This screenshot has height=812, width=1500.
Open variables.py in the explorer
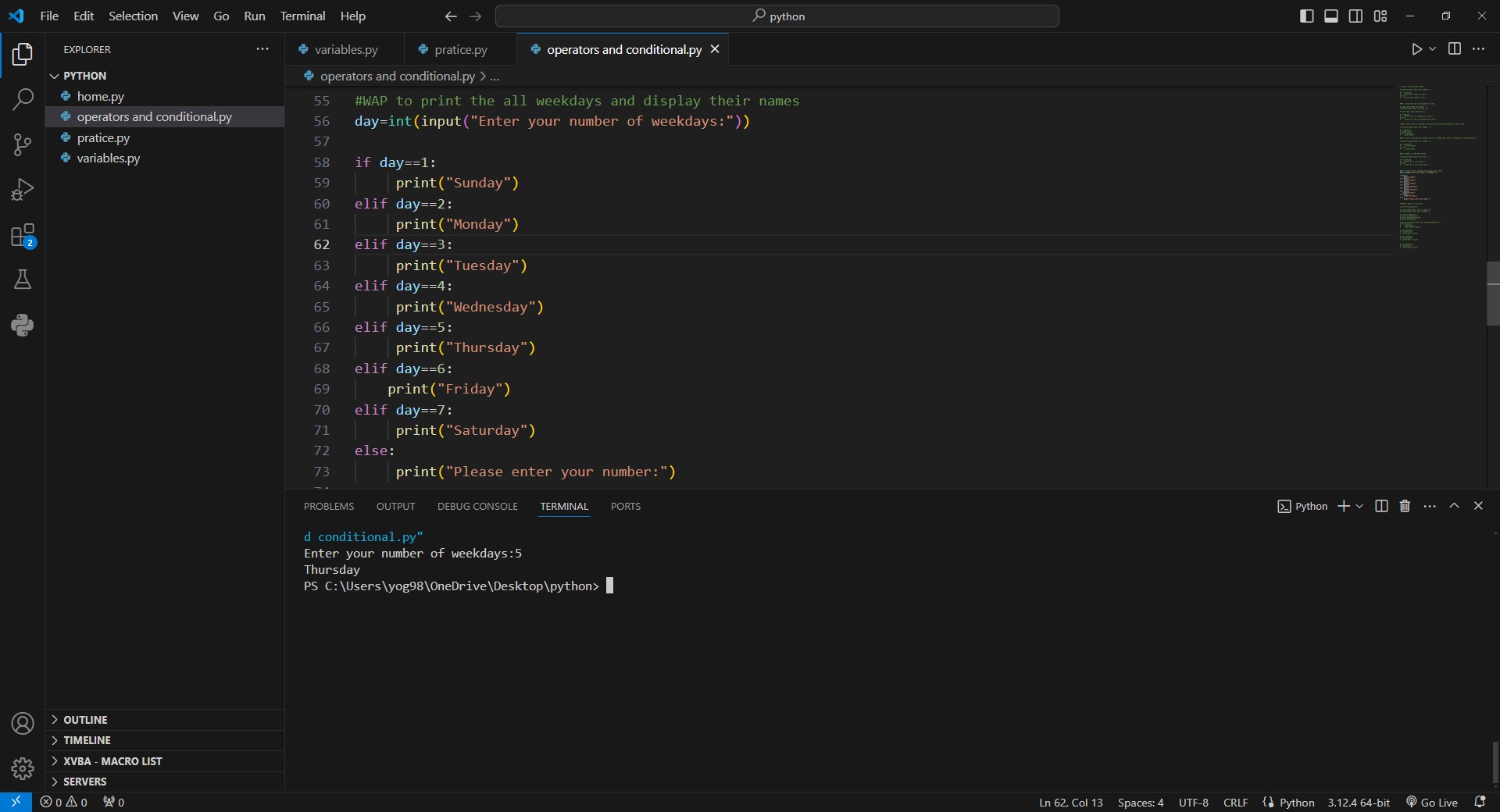tap(165, 158)
